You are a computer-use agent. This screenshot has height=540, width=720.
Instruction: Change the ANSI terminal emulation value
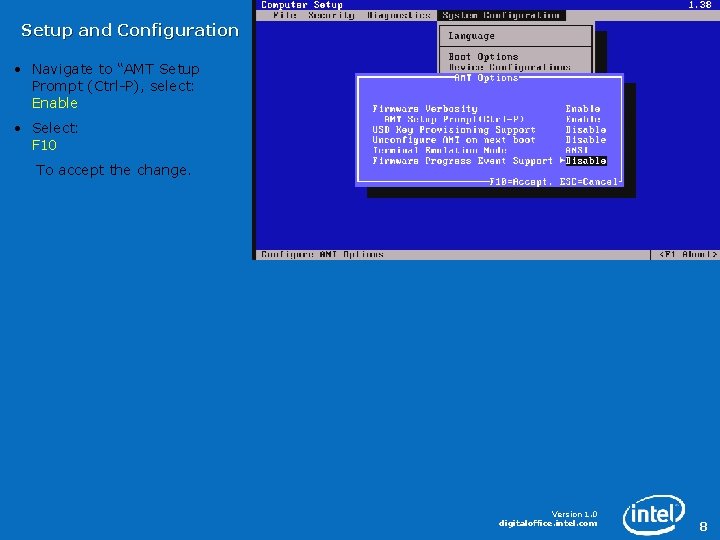577,150
